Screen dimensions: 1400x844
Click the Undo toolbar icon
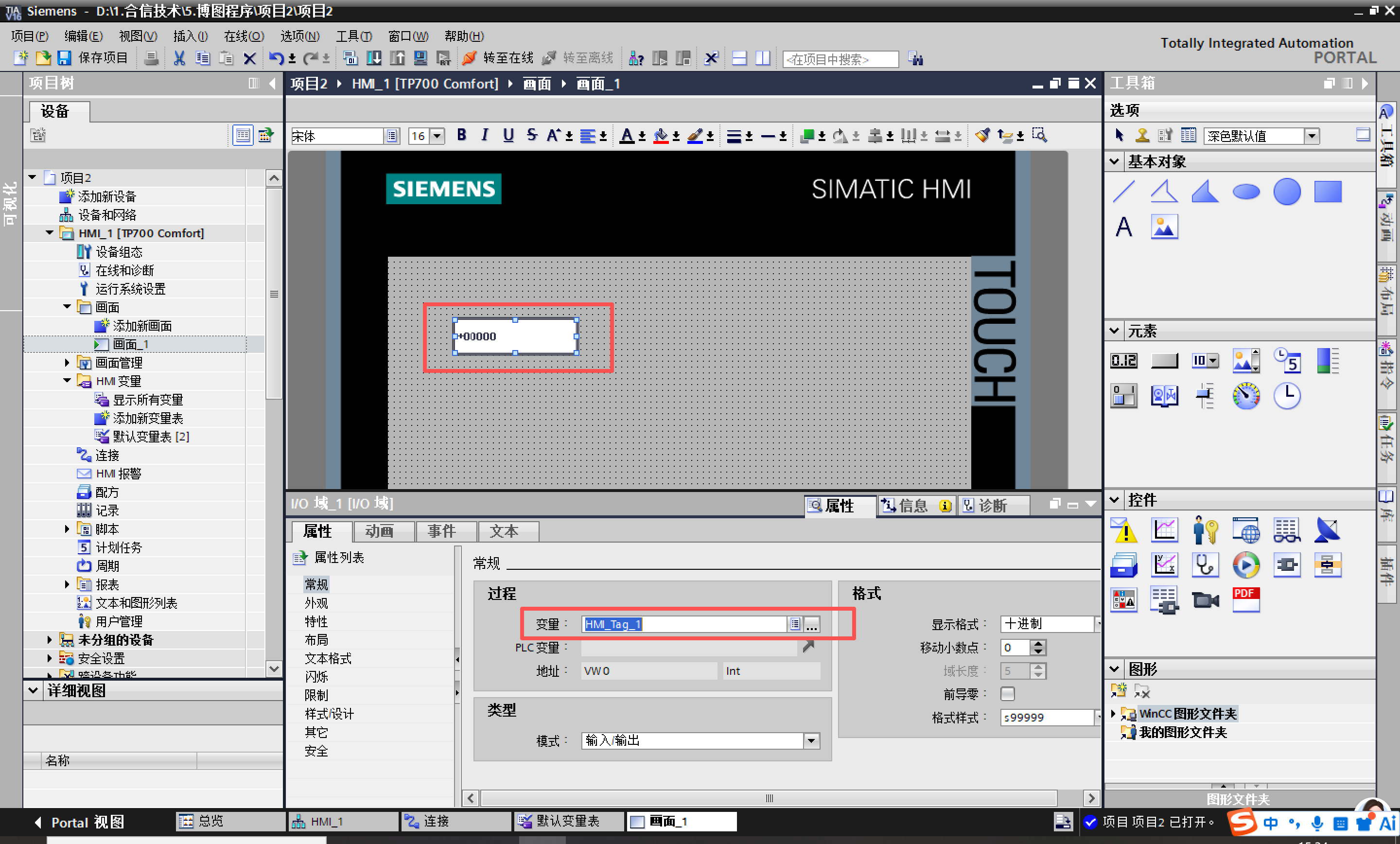pyautogui.click(x=276, y=58)
